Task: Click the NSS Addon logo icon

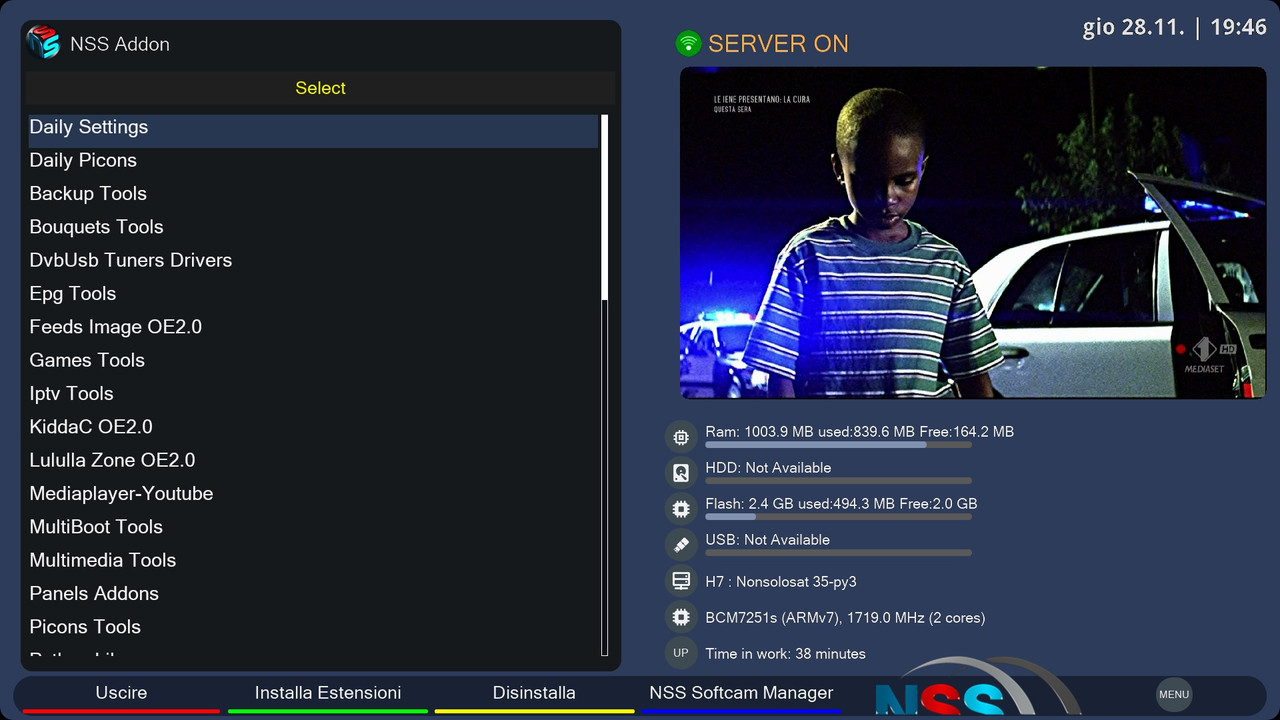Action: pyautogui.click(x=43, y=42)
